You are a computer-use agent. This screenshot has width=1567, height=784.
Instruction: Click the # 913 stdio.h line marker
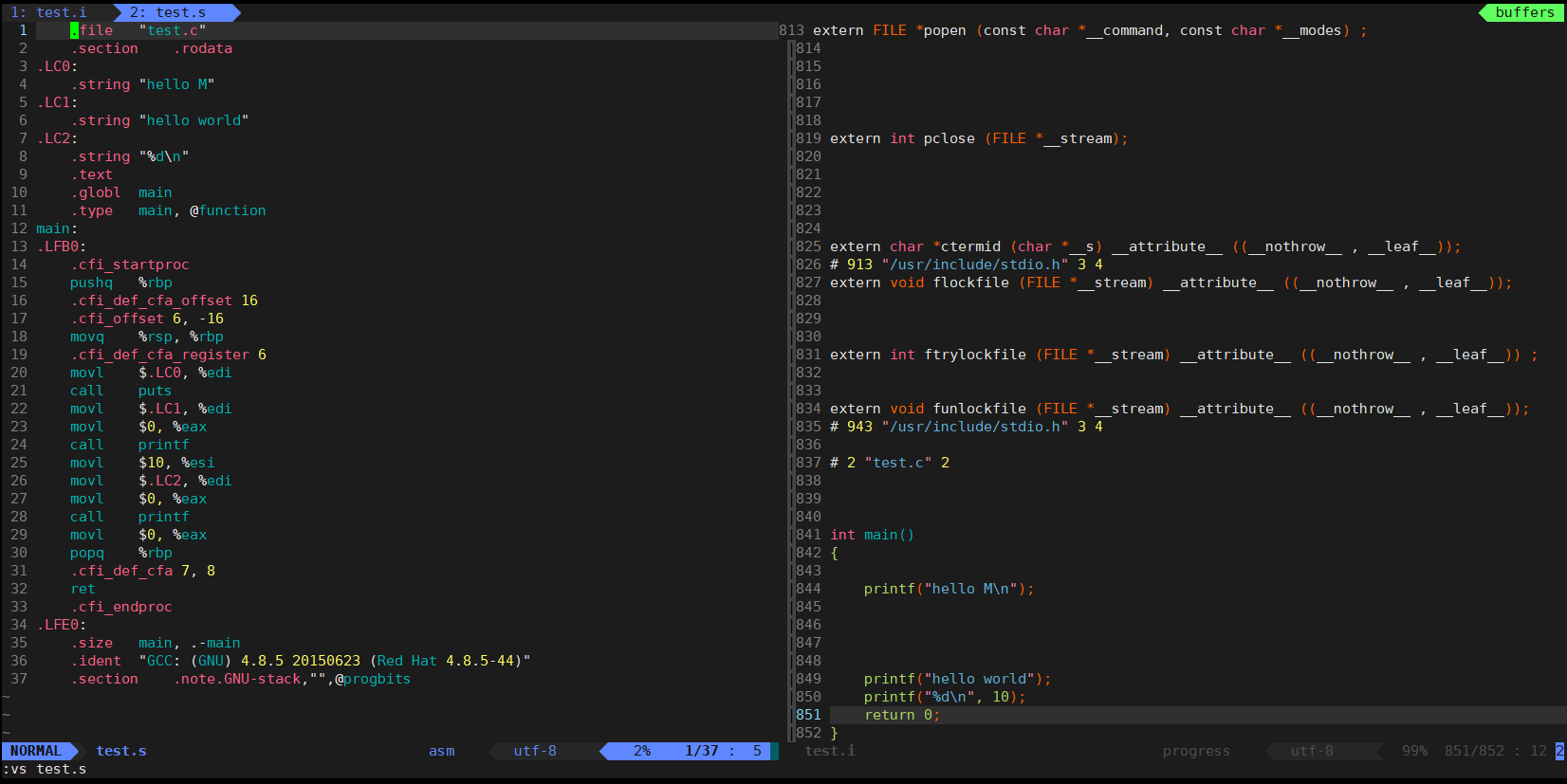click(967, 264)
